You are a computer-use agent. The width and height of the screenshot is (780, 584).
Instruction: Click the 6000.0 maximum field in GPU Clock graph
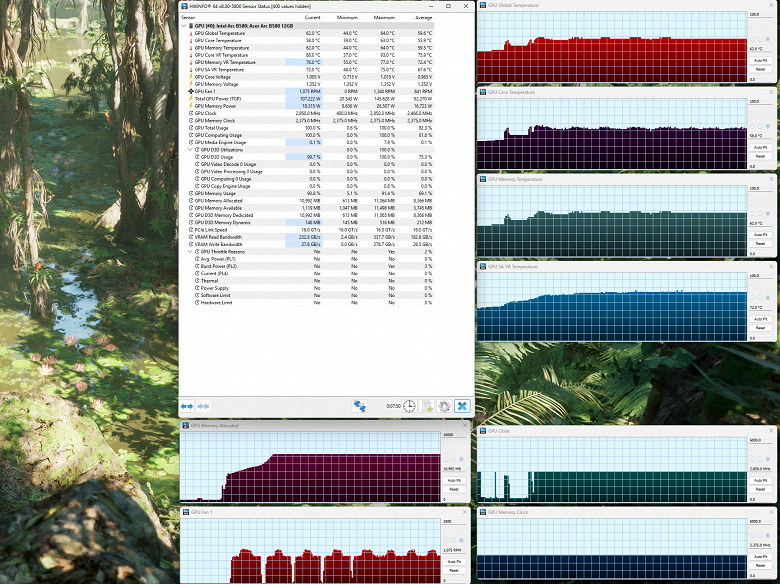click(x=760, y=440)
